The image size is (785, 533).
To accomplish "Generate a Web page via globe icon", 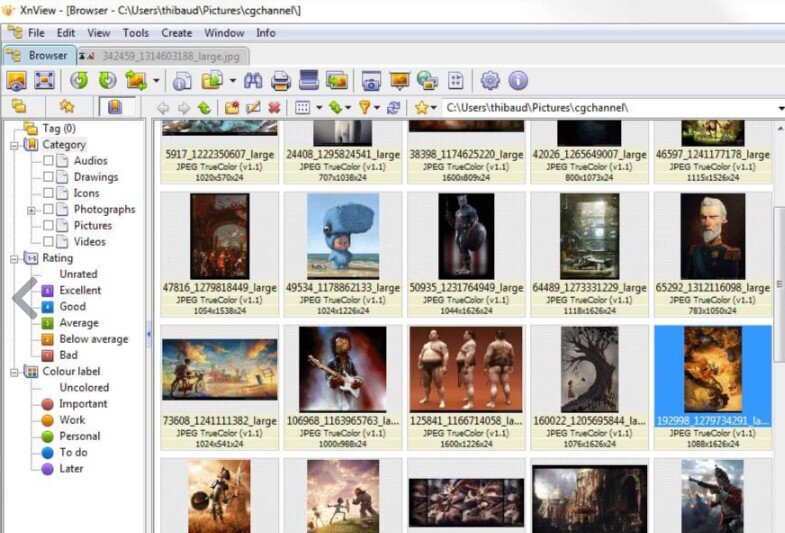I will click(x=427, y=81).
